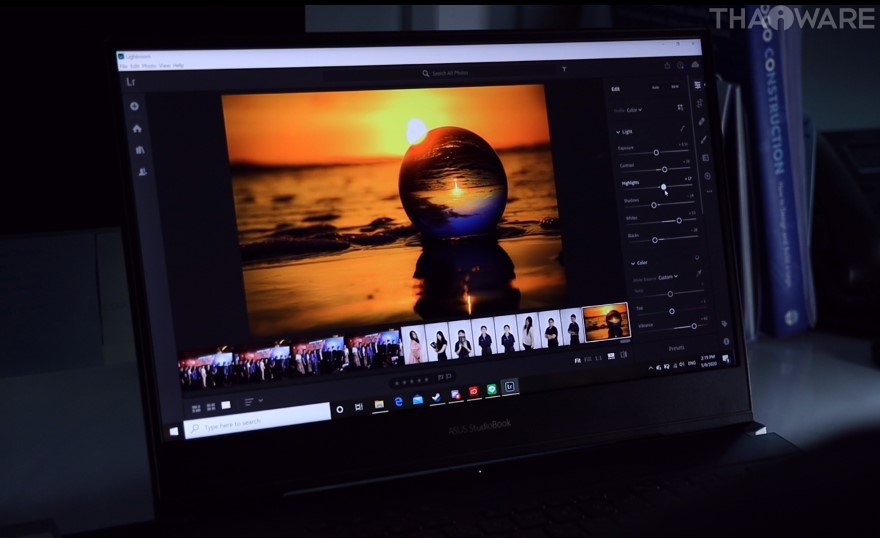This screenshot has height=538, width=880.
Task: Open Microsoft Edge from the taskbar
Action: (x=398, y=402)
